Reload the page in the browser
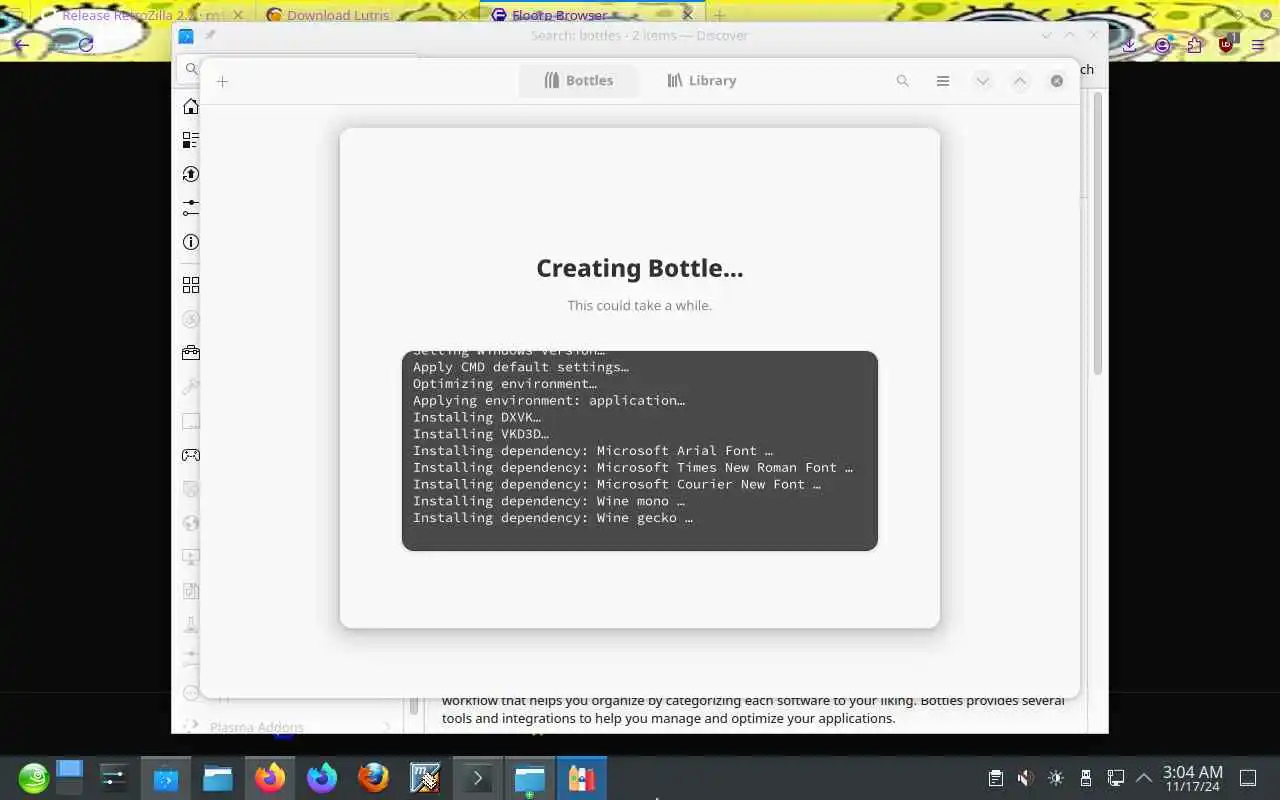Viewport: 1280px width, 800px height. click(x=86, y=45)
